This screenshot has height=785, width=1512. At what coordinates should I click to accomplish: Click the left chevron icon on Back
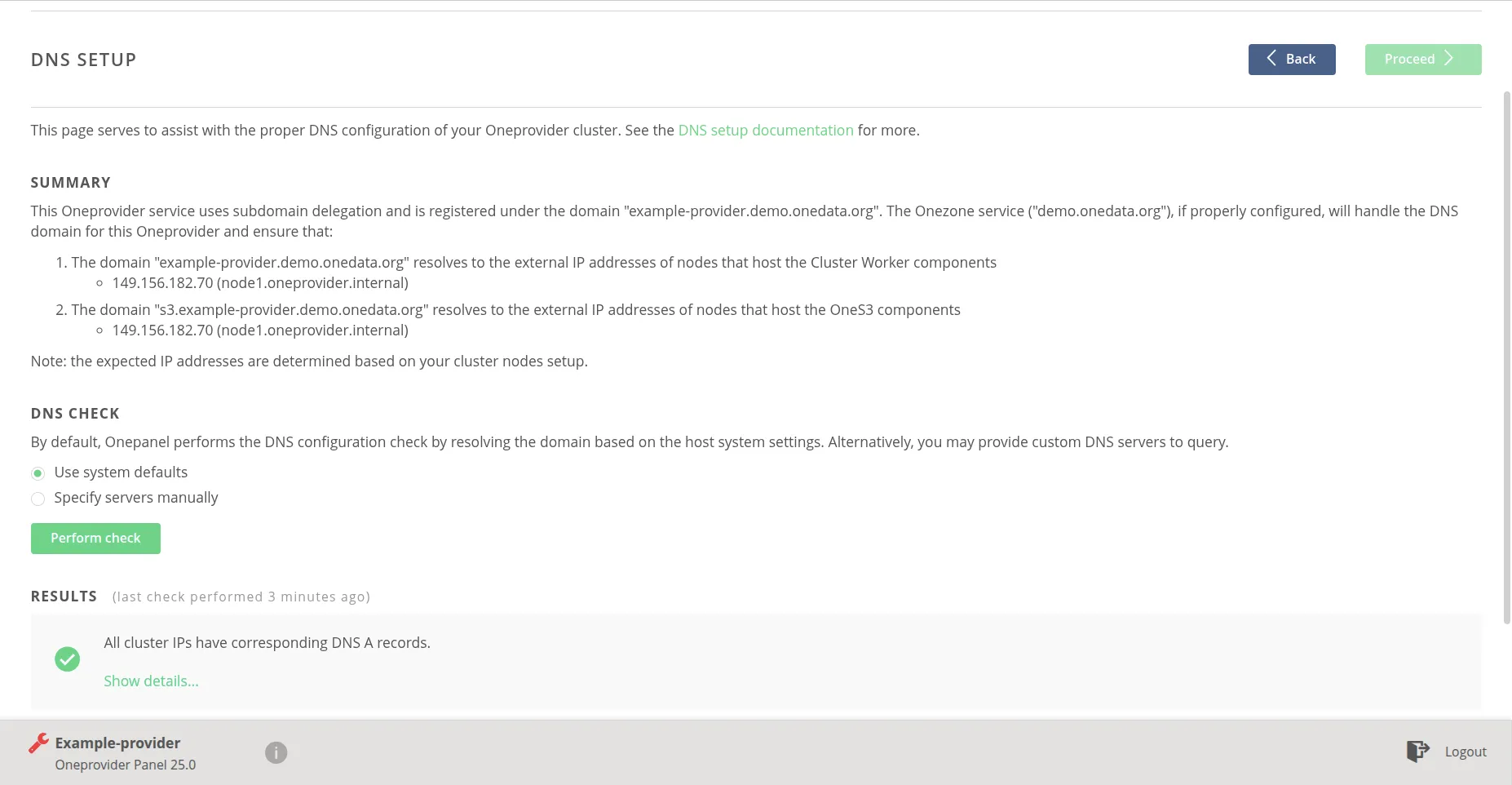pos(1271,59)
